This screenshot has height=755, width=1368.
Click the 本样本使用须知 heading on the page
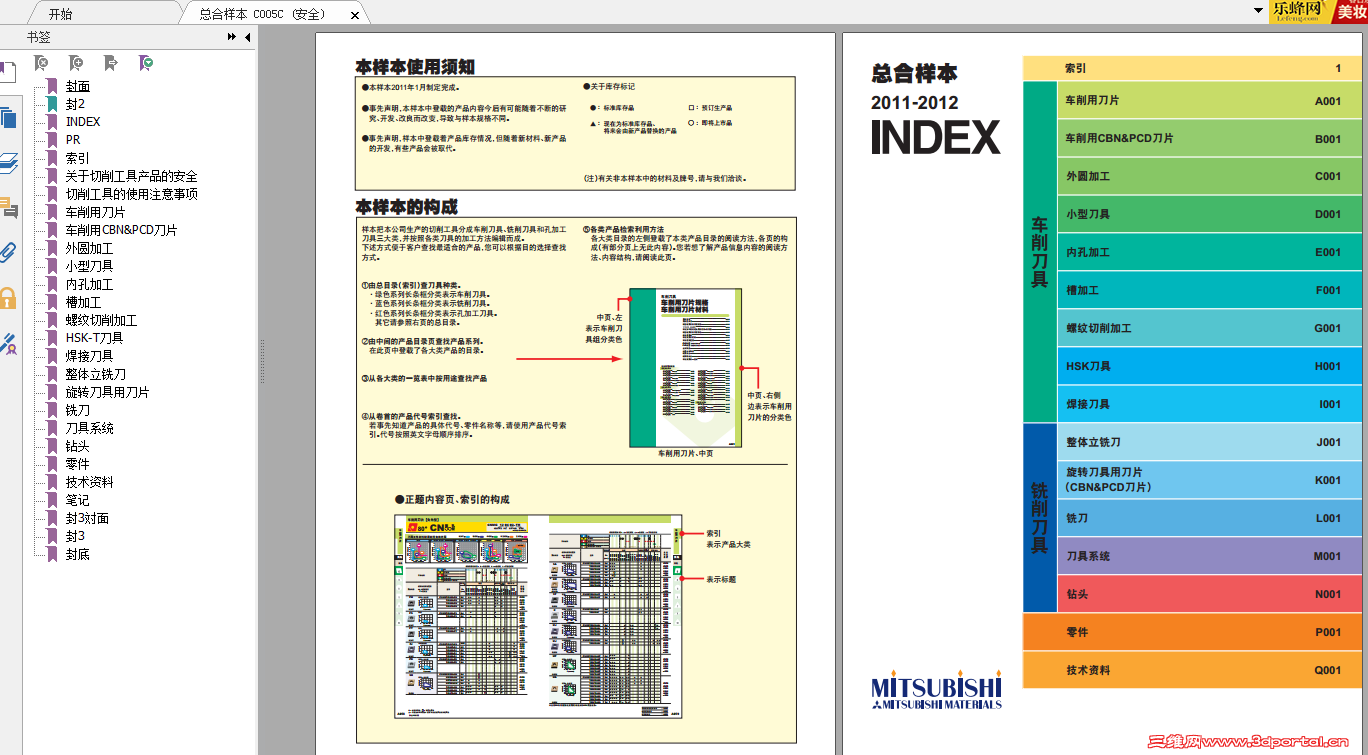coord(415,67)
